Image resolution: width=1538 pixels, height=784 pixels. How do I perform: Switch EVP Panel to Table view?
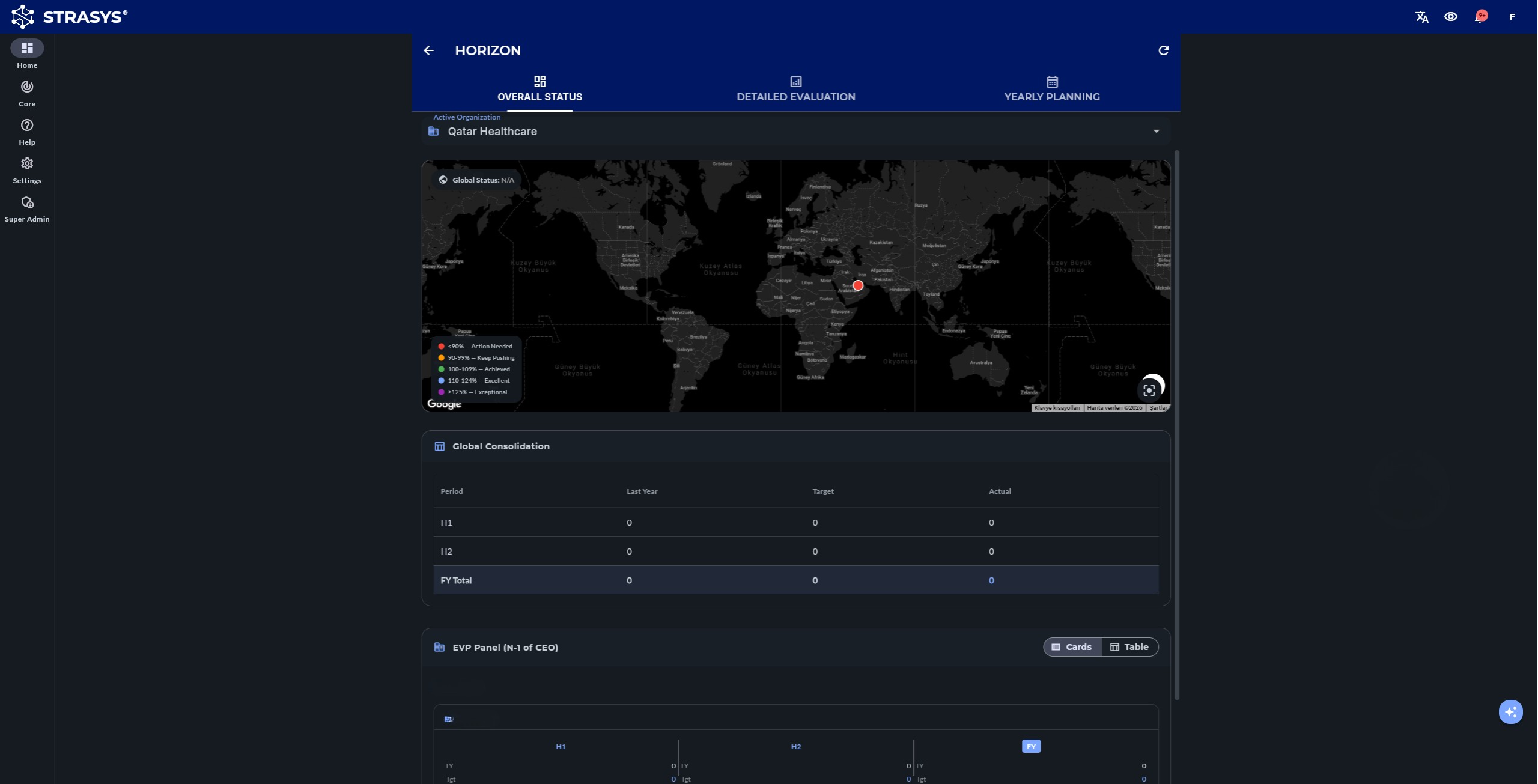coord(1129,647)
